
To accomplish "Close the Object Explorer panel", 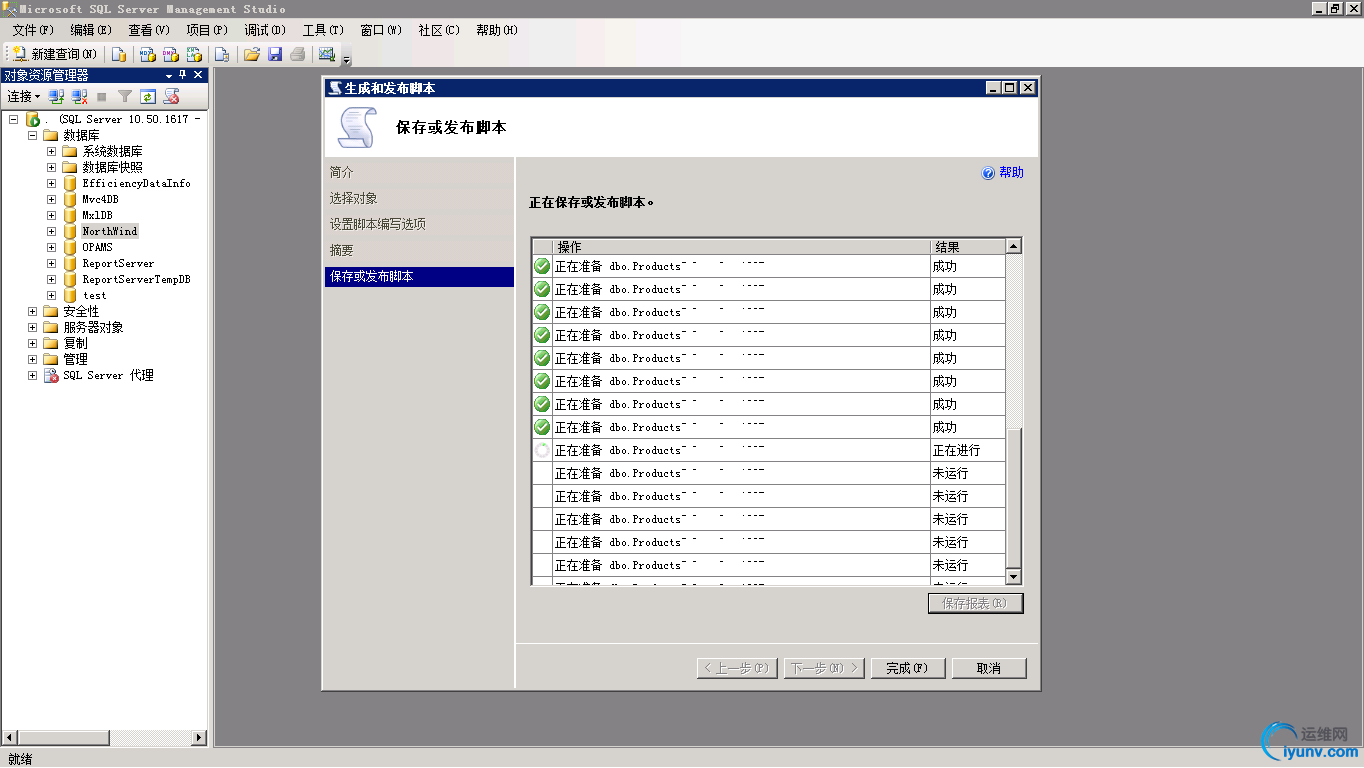I will point(198,75).
